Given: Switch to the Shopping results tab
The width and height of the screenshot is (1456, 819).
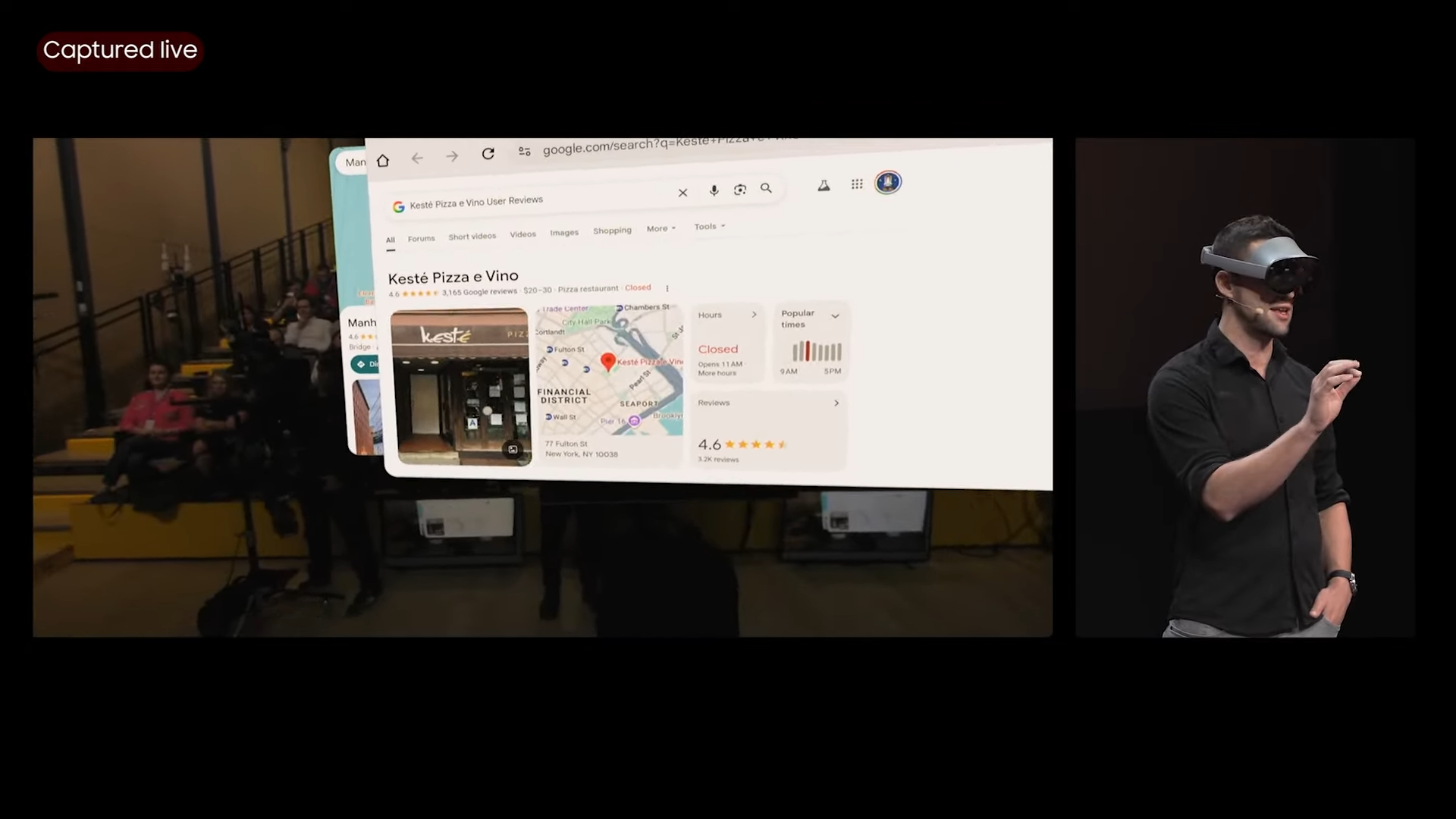Looking at the screenshot, I should [x=612, y=231].
